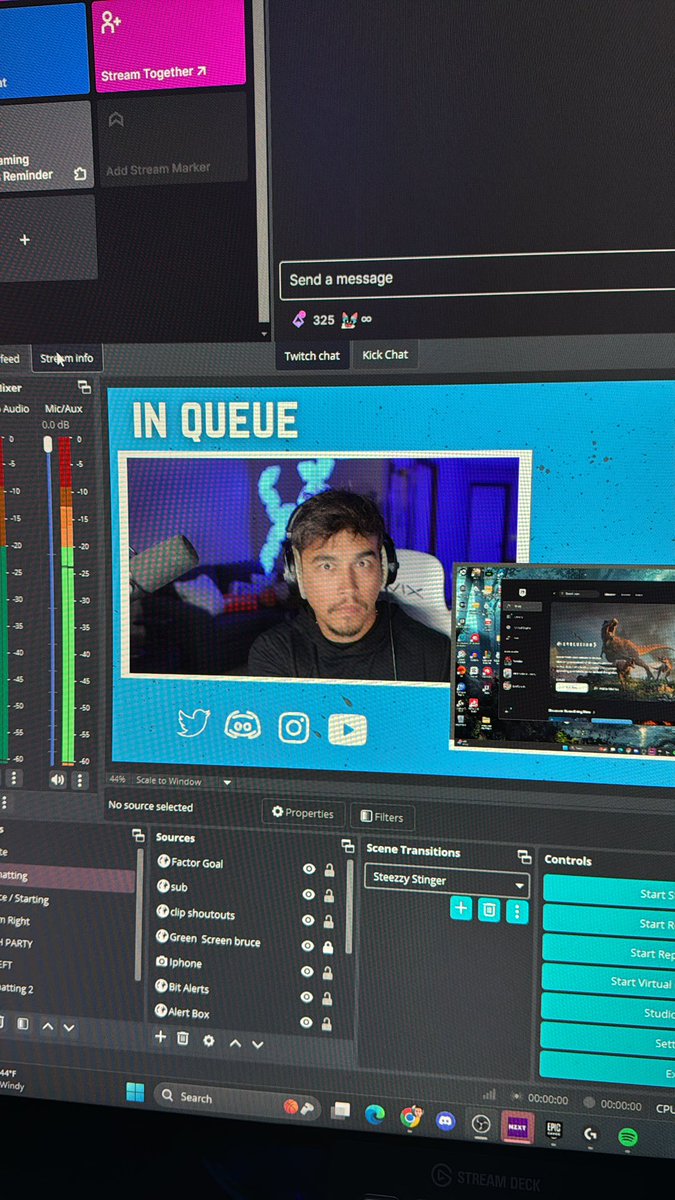Open OBS Studio from the taskbar
The width and height of the screenshot is (675, 1200).
(x=481, y=1123)
